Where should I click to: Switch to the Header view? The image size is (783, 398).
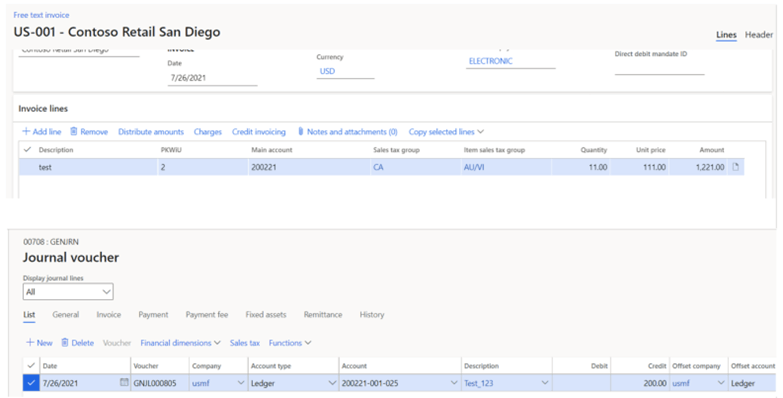759,34
